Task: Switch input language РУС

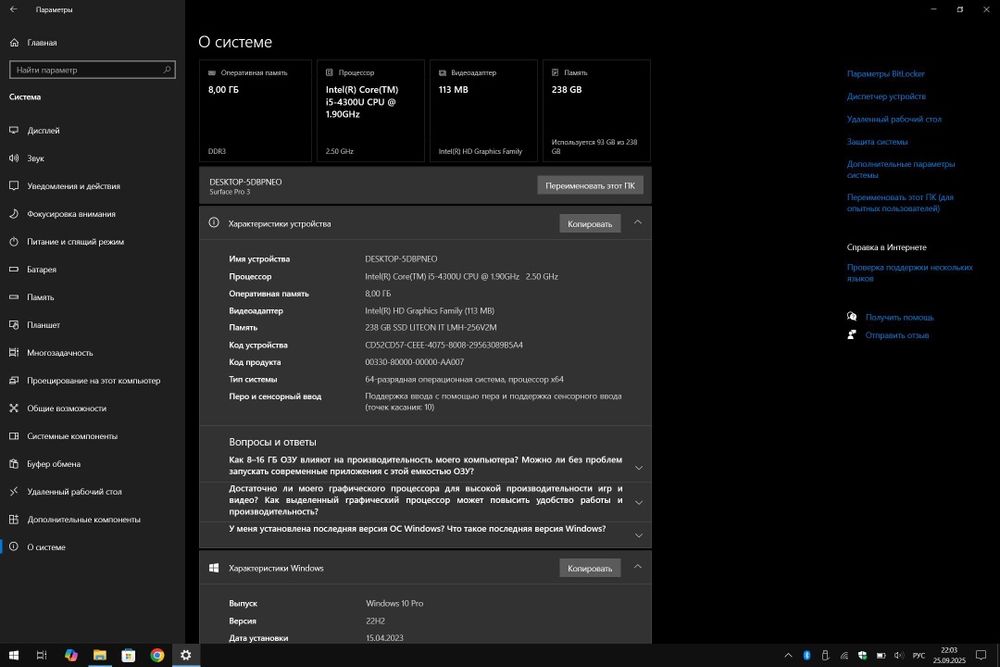Action: coord(918,656)
